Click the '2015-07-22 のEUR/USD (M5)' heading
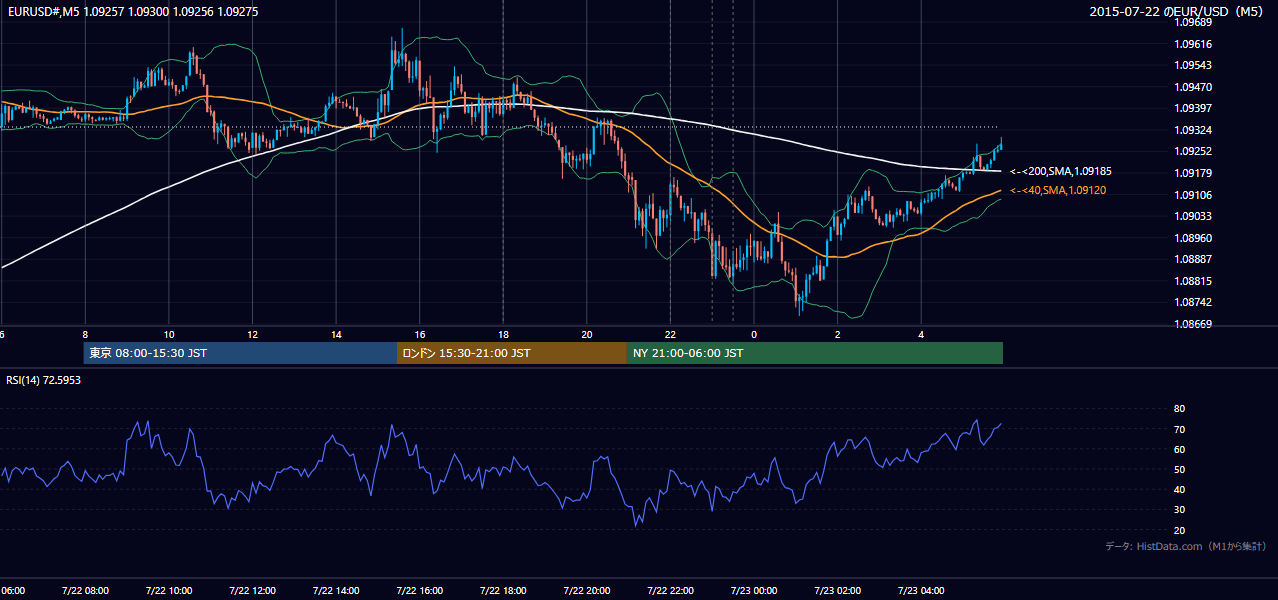Screen dimensions: 1278x600 tap(1177, 12)
